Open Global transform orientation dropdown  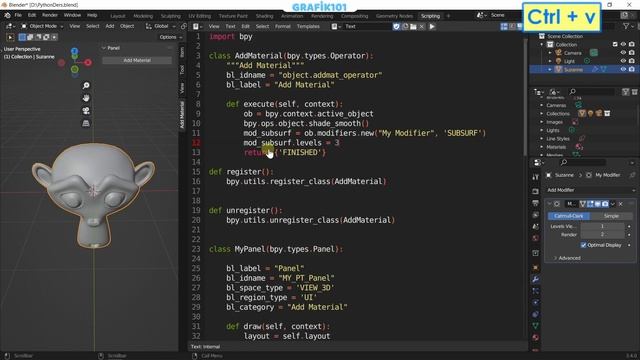click(161, 26)
